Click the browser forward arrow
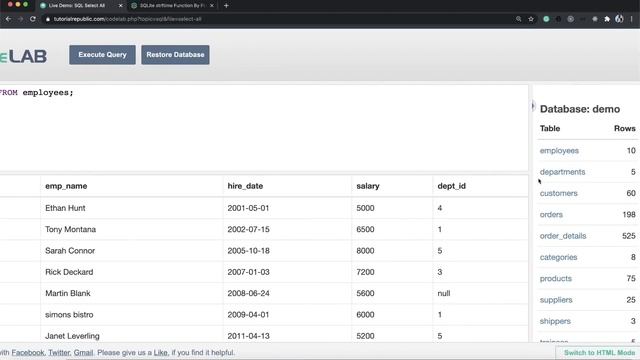Image resolution: width=640 pixels, height=360 pixels. click(x=20, y=19)
